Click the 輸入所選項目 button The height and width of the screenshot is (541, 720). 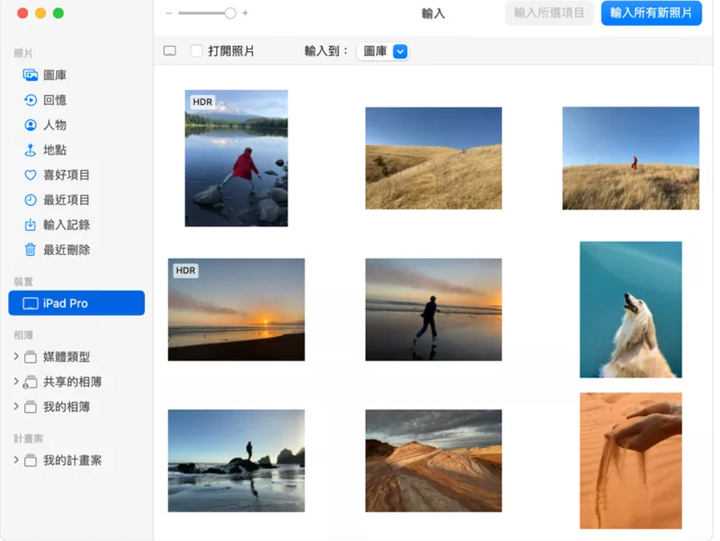549,13
